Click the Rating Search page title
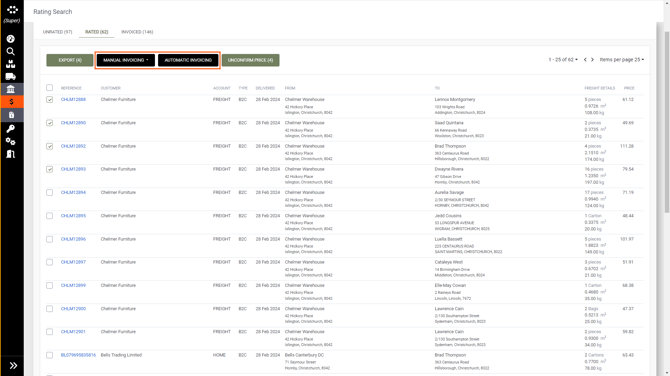The width and height of the screenshot is (670, 376). (x=53, y=12)
